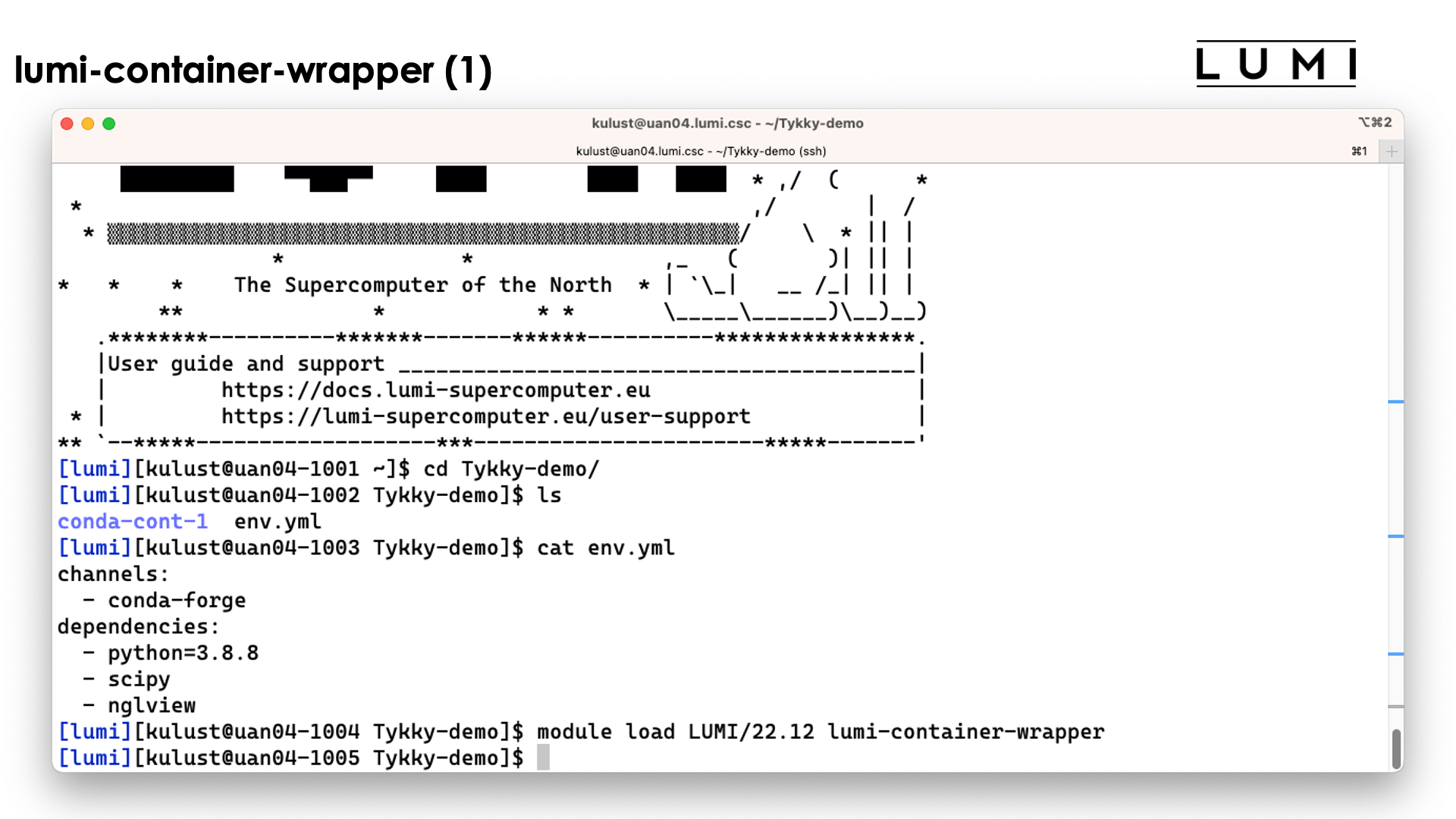
Task: Click the SSH session tab label
Action: (700, 151)
